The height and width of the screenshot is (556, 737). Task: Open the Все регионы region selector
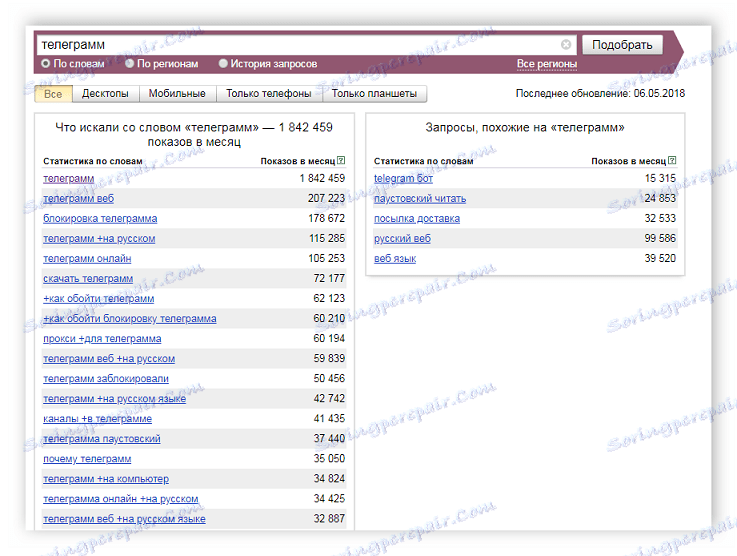click(547, 64)
